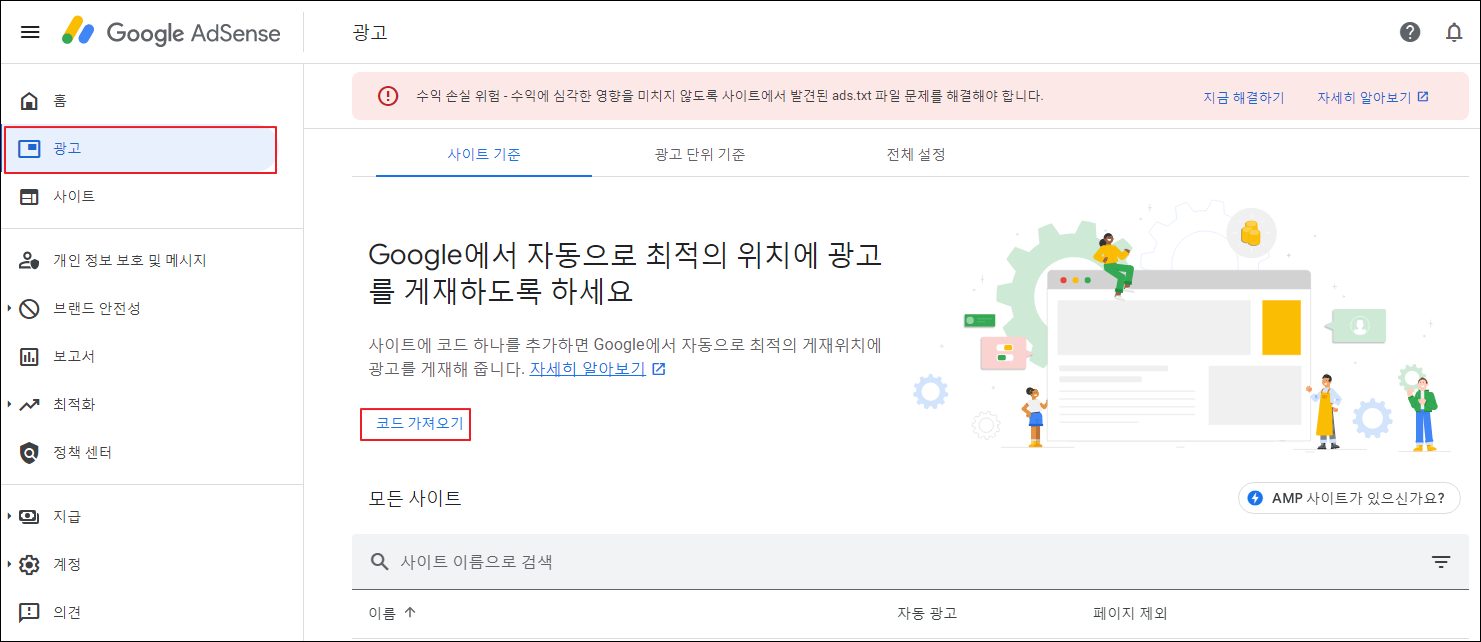Click the AMP 사이트가 있으신가요? button

[x=1349, y=498]
